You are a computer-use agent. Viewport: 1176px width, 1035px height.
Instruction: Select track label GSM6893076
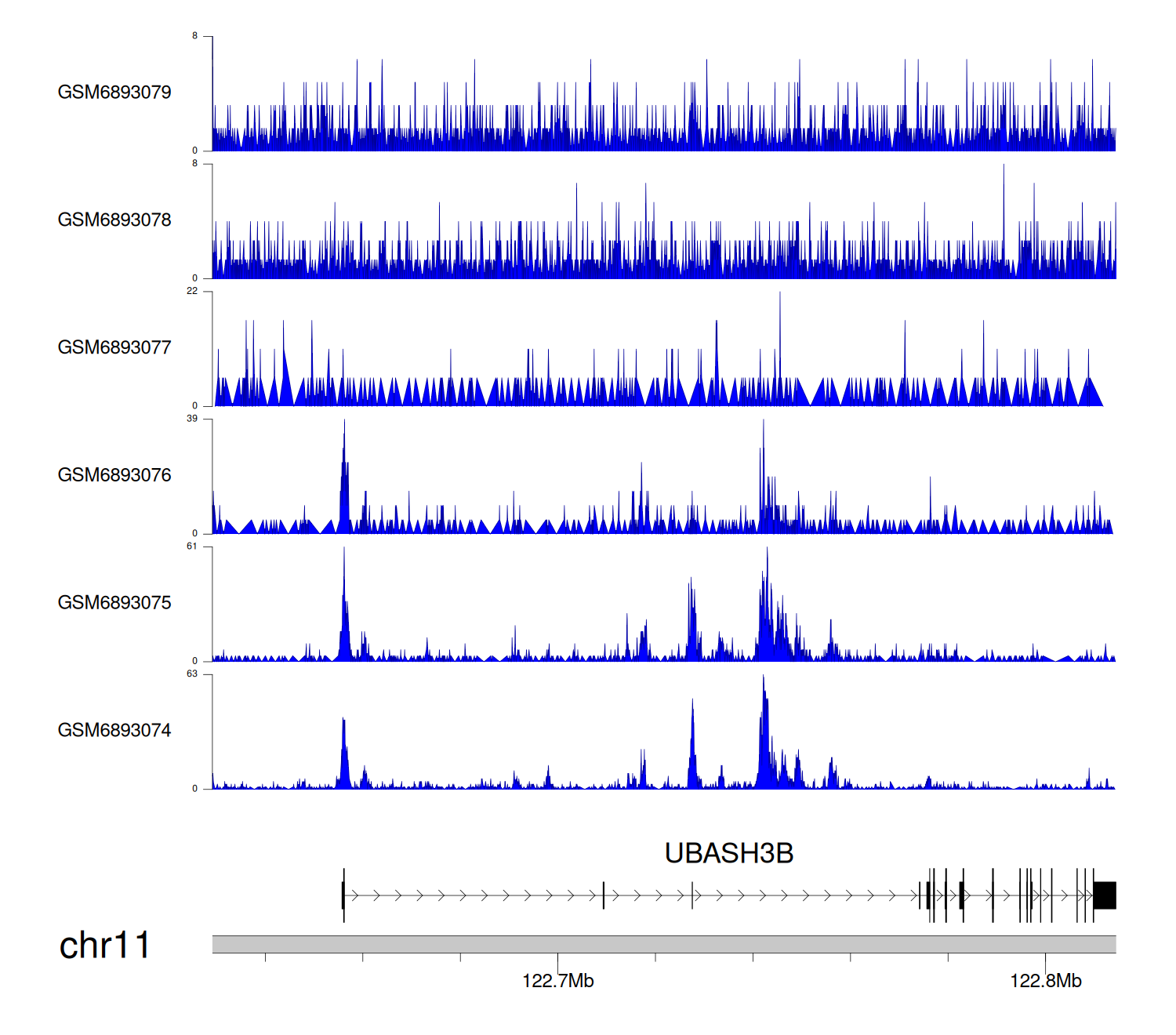point(114,475)
